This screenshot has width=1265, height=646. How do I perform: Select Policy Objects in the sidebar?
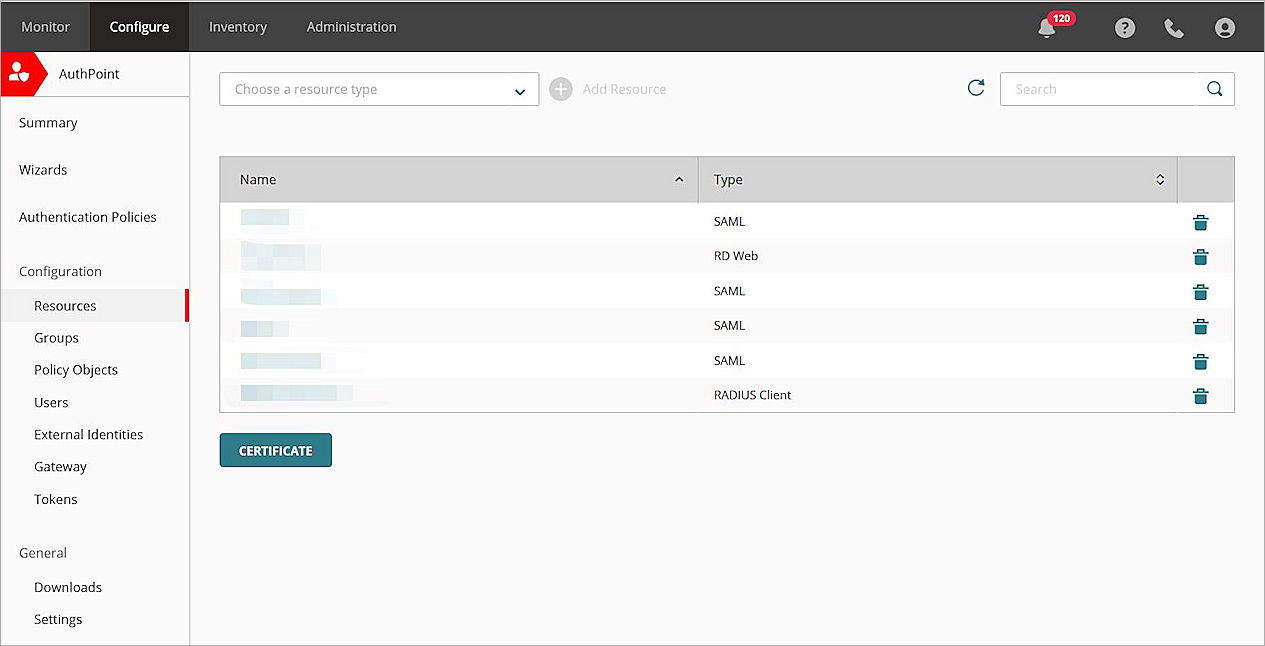point(76,370)
